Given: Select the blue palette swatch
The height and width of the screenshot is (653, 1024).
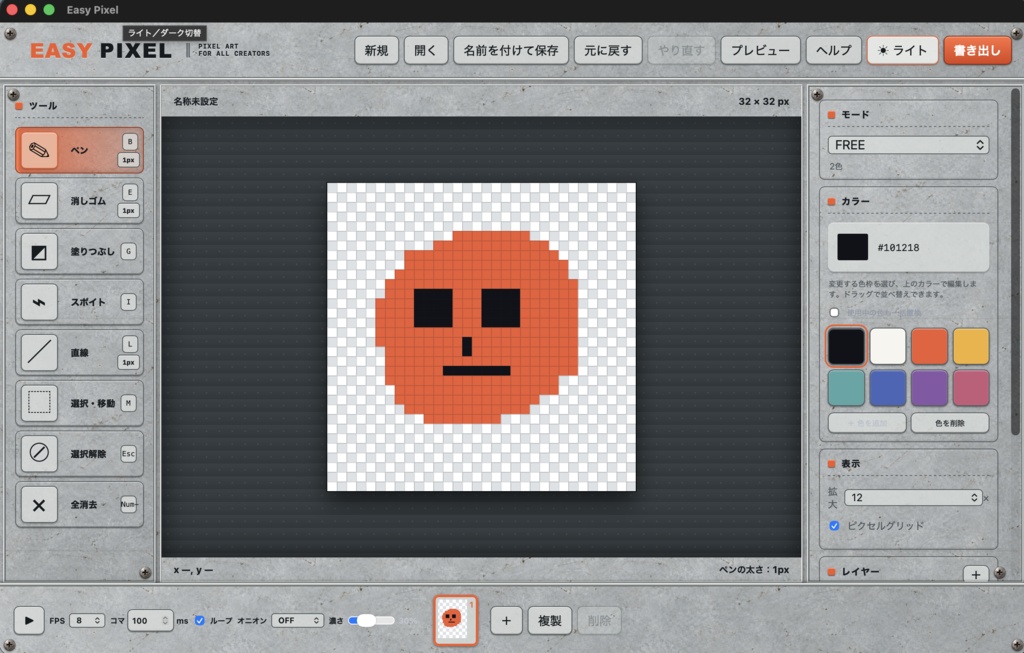Looking at the screenshot, I should tap(888, 388).
